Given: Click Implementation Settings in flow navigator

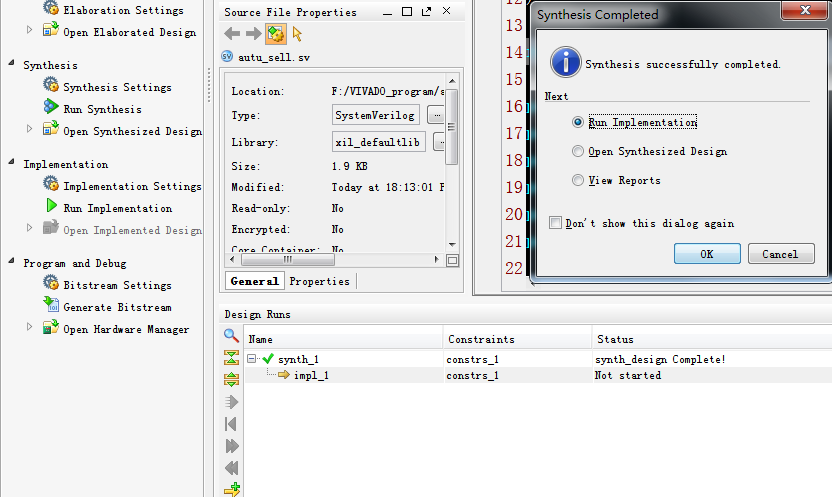Looking at the screenshot, I should point(132,186).
